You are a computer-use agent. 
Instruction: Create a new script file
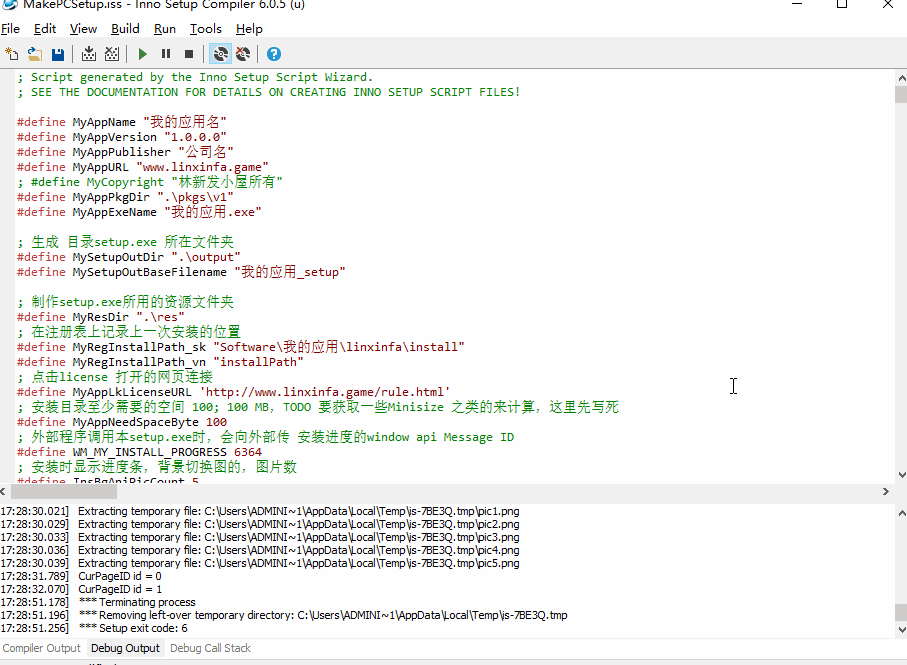click(11, 54)
